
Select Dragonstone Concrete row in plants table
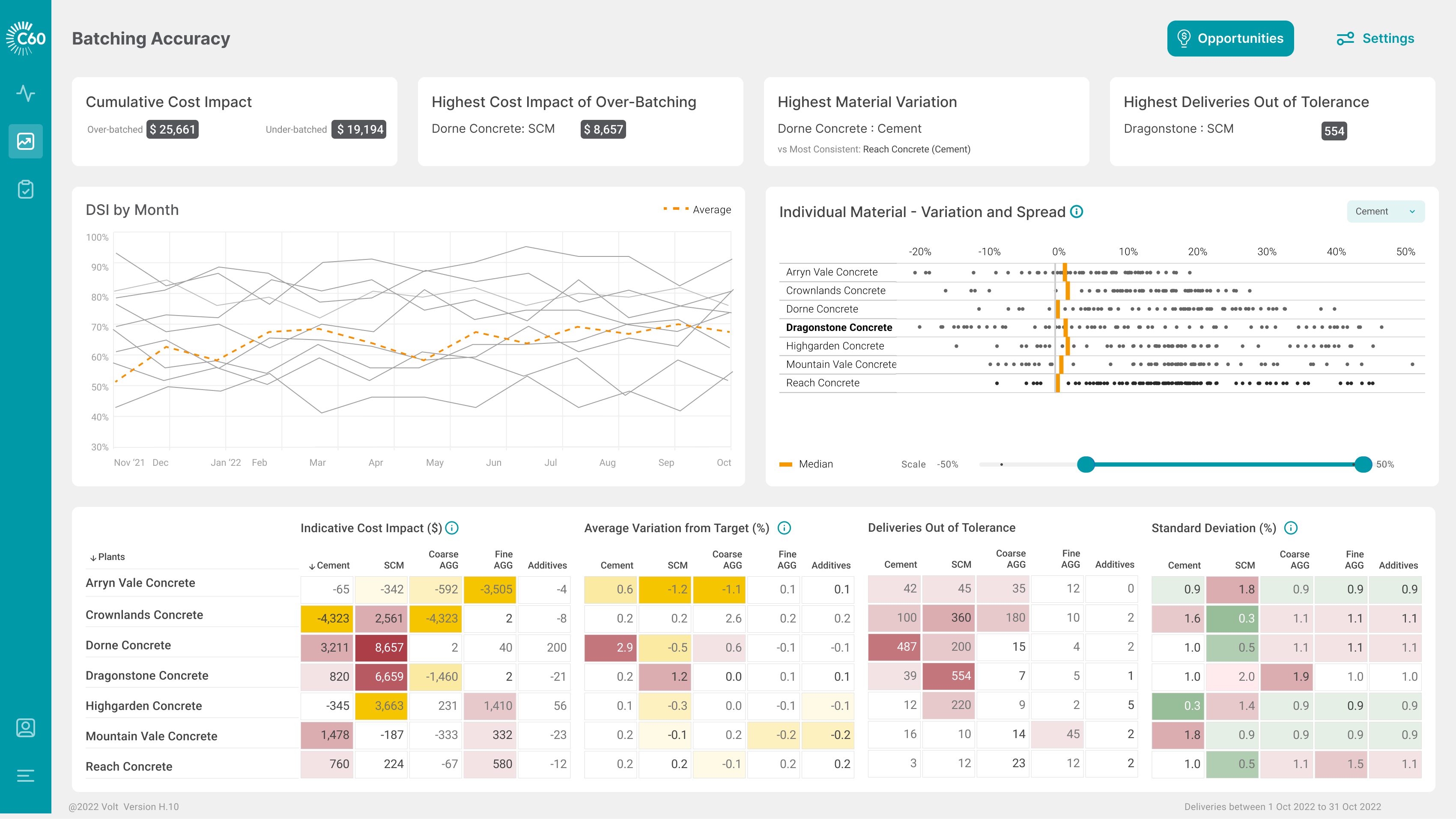(147, 676)
